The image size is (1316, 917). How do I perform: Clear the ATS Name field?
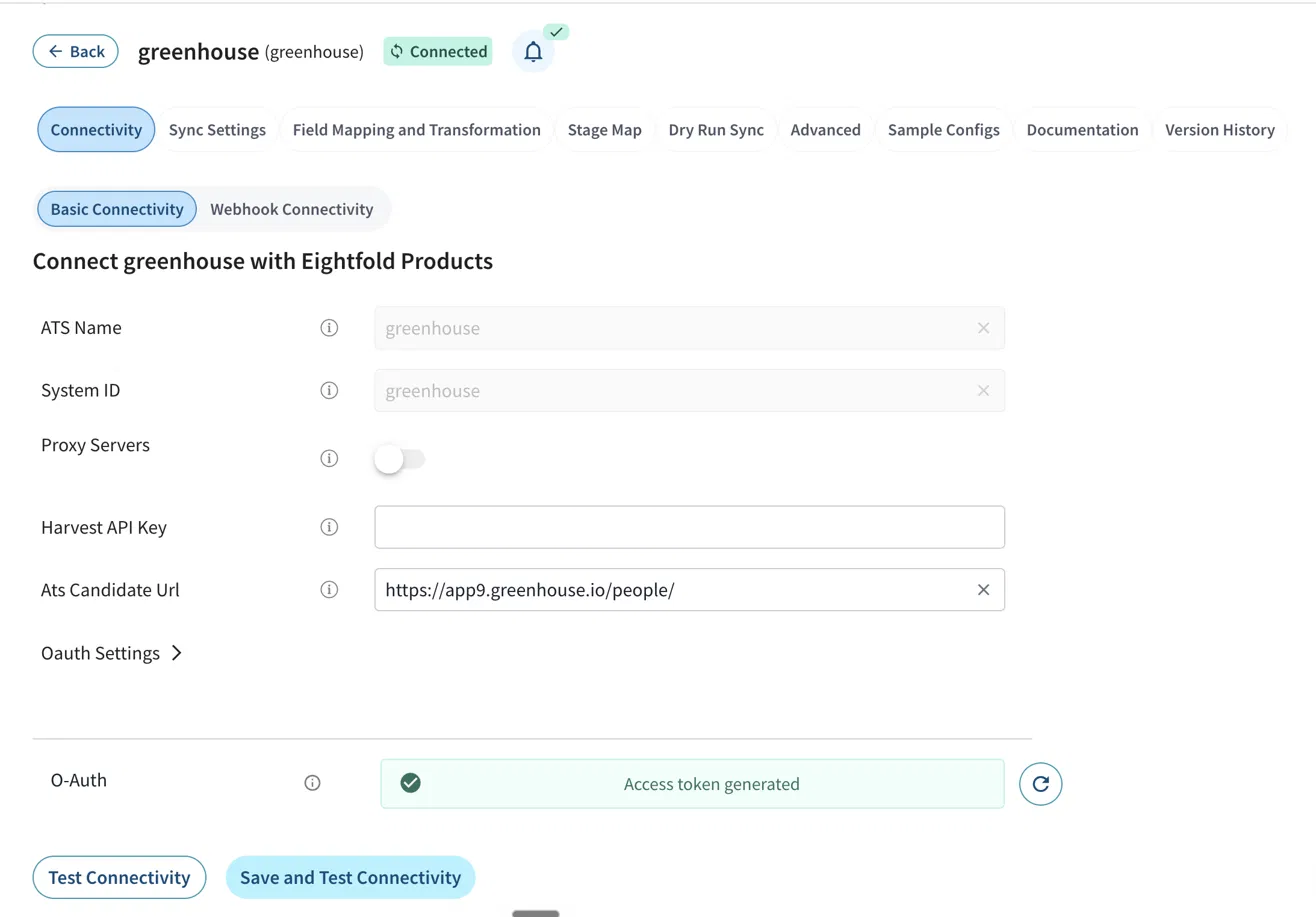point(983,328)
